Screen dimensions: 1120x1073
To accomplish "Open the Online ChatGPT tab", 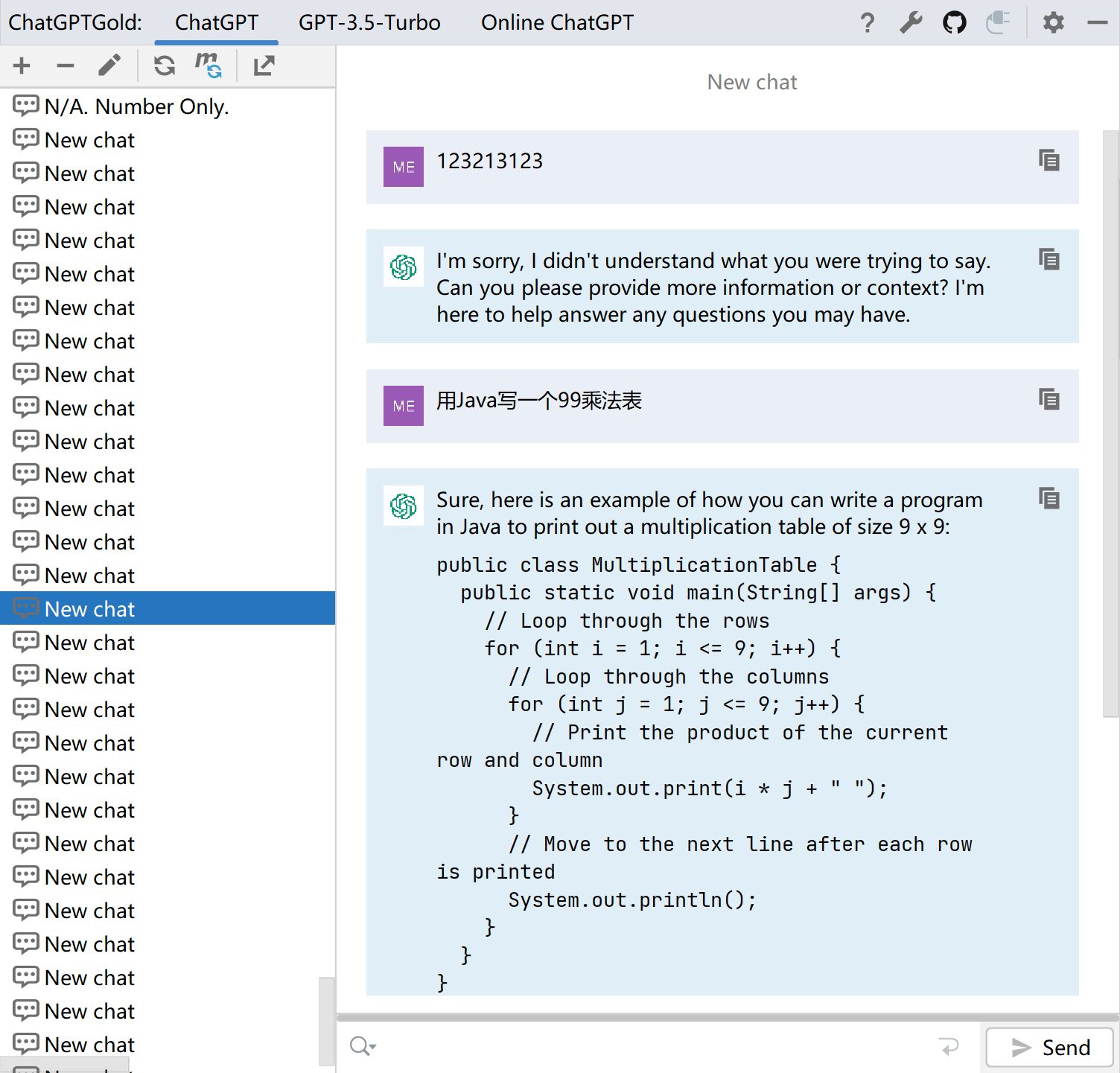I will 557,22.
